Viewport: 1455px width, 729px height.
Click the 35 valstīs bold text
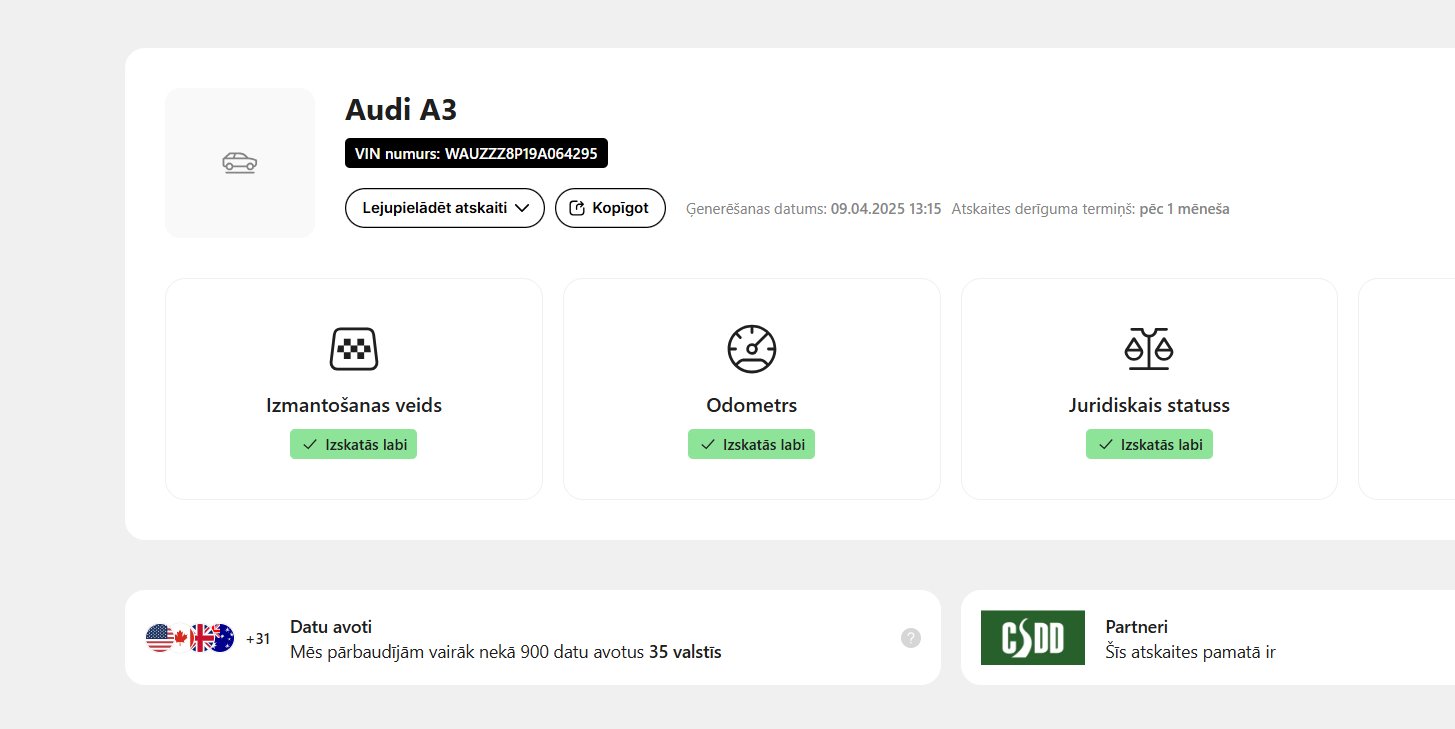[x=685, y=652]
